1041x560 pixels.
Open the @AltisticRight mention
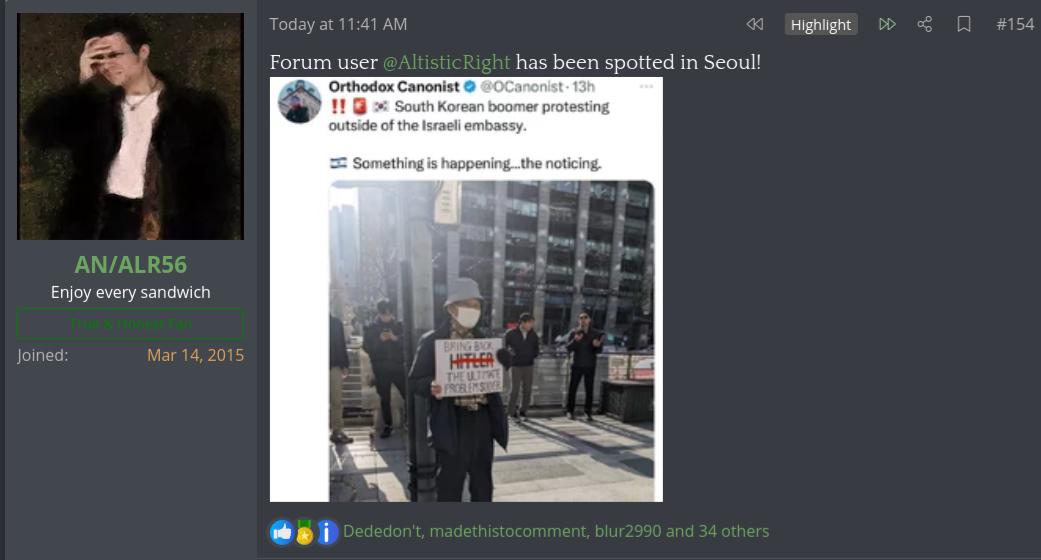pos(446,62)
